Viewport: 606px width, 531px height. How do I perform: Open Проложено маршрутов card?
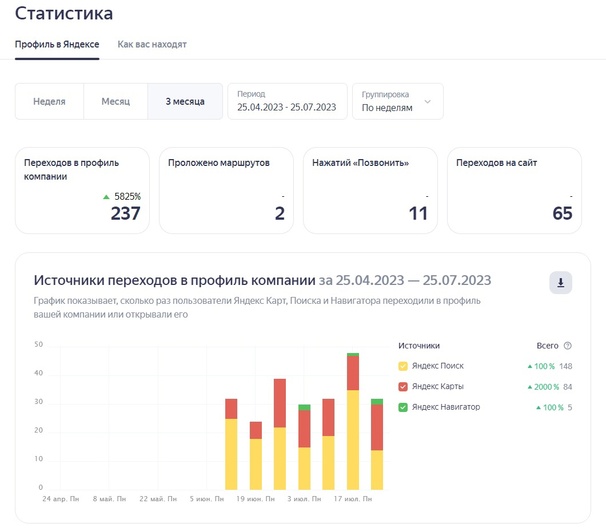tap(226, 190)
